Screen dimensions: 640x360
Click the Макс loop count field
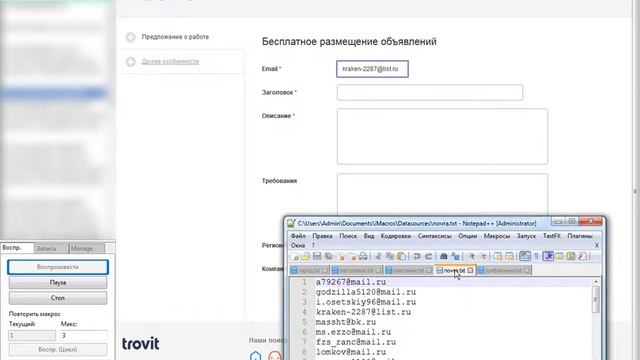click(x=84, y=336)
